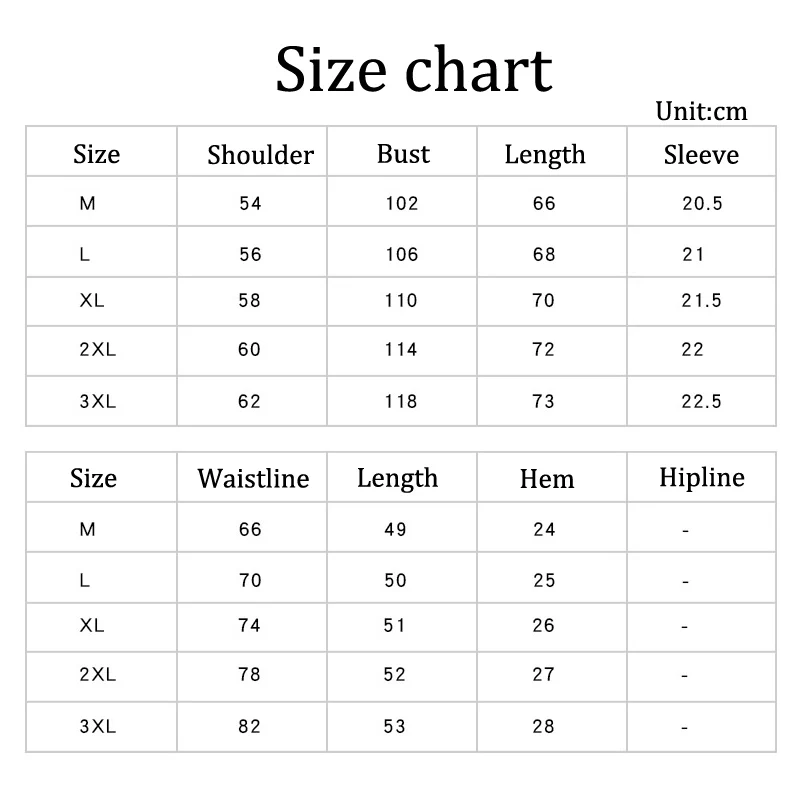Click the bust value 118 cell
The width and height of the screenshot is (800, 800).
click(402, 402)
